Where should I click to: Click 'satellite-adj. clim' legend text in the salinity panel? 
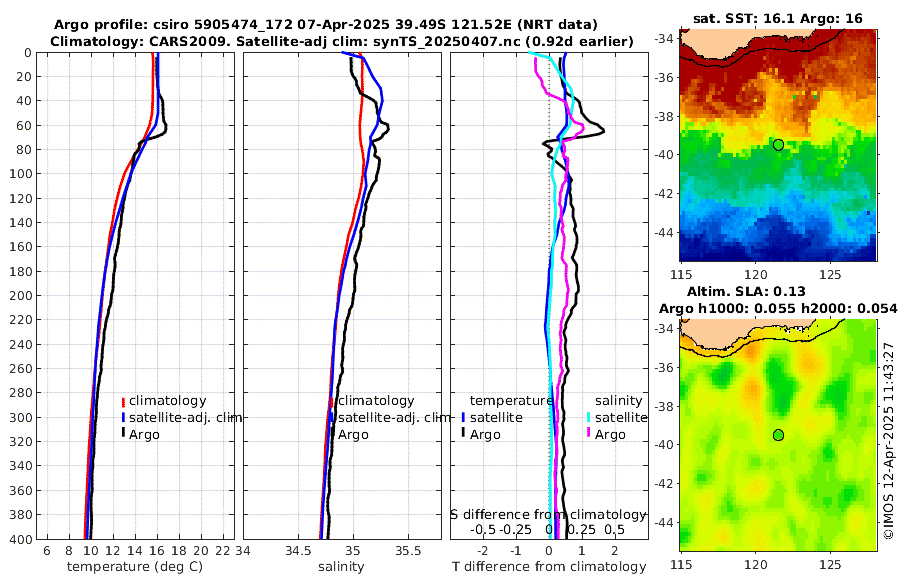(x=394, y=417)
